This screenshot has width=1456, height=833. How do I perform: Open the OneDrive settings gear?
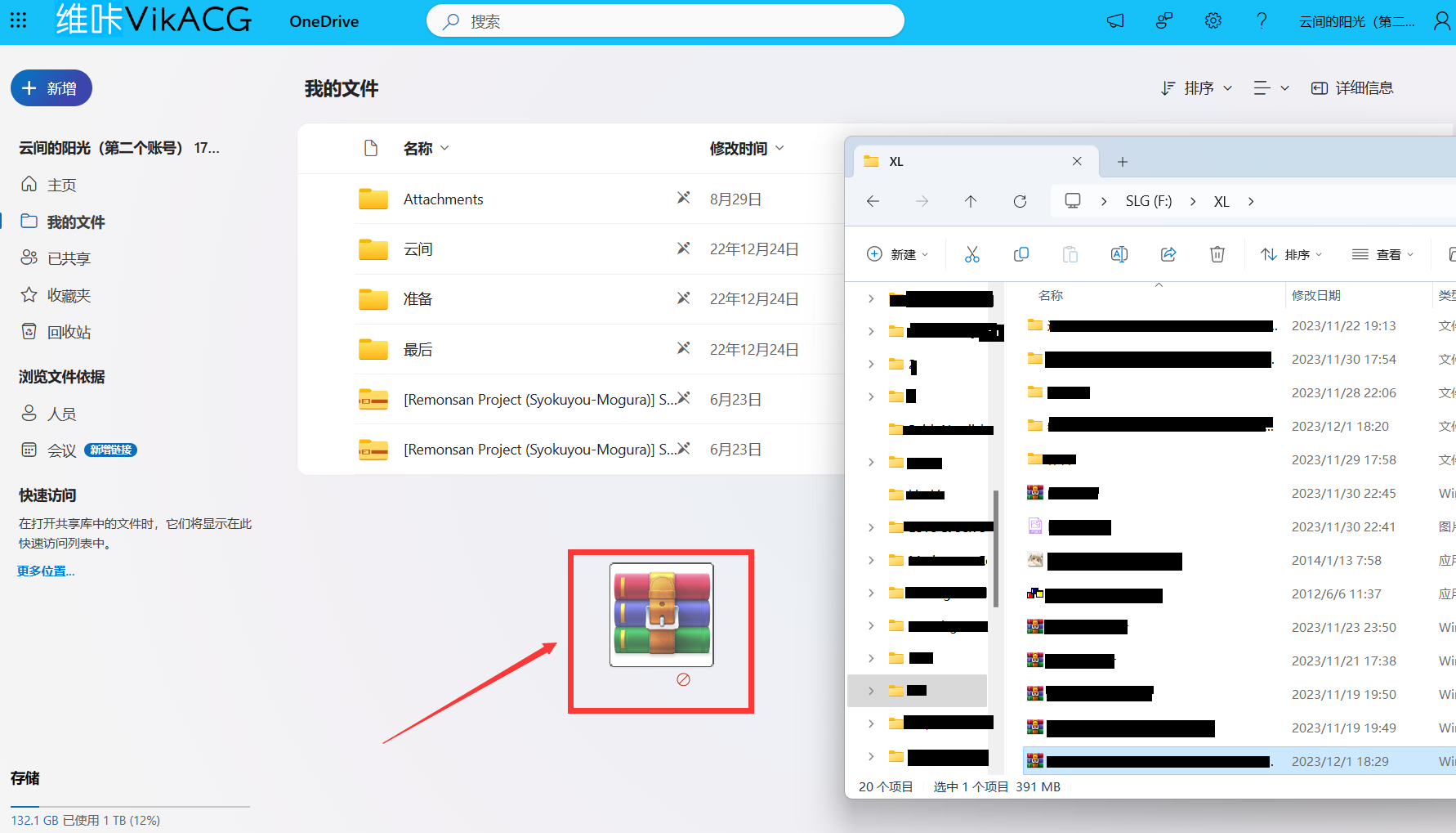tap(1213, 21)
